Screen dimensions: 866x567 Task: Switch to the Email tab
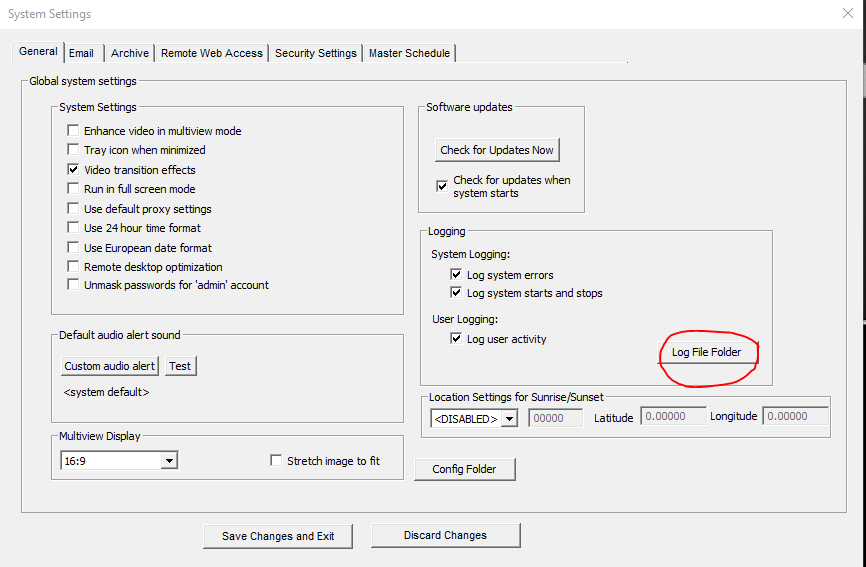tap(81, 53)
